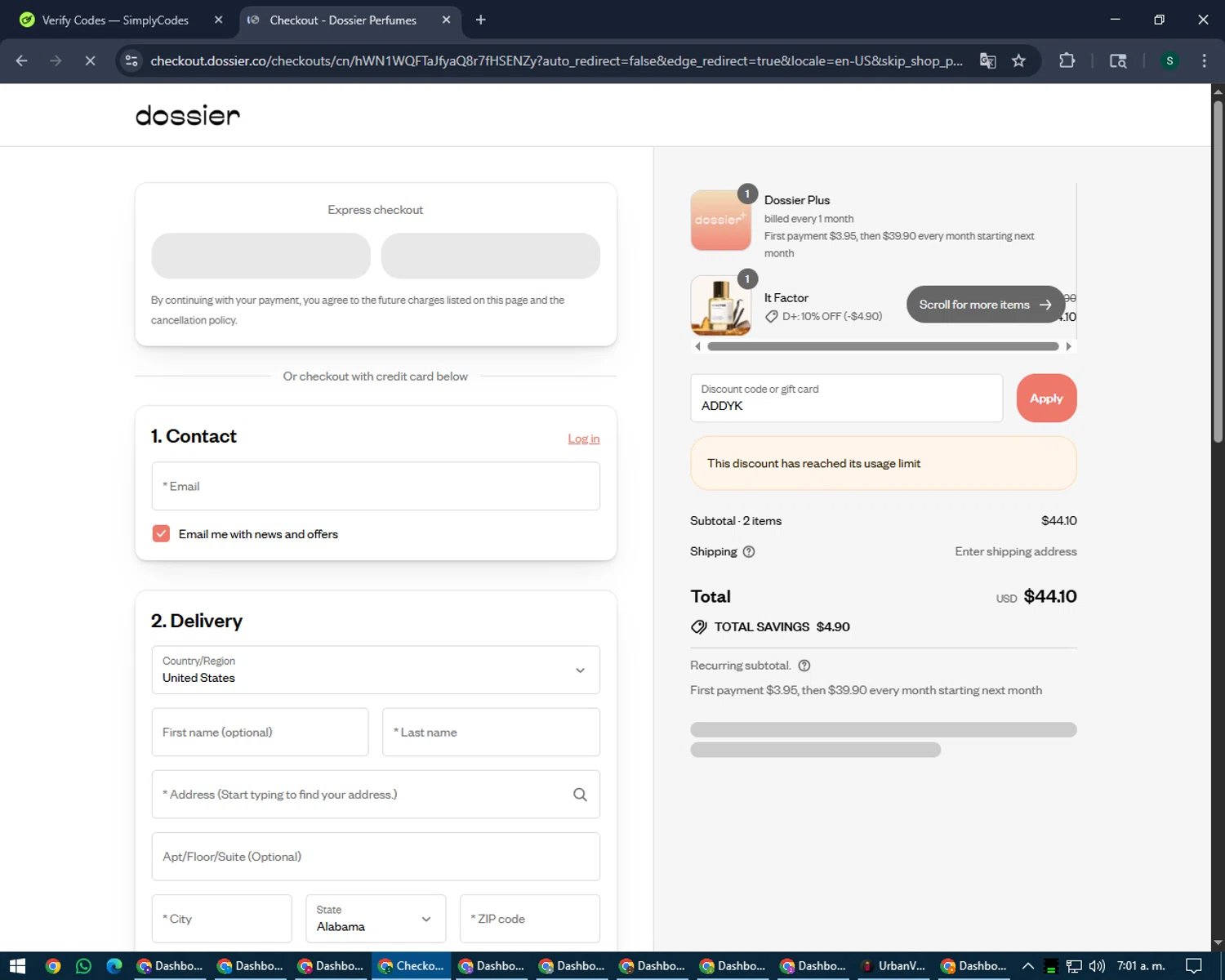This screenshot has height=980, width=1225.
Task: Click the second express checkout button placeholder
Action: click(x=491, y=256)
